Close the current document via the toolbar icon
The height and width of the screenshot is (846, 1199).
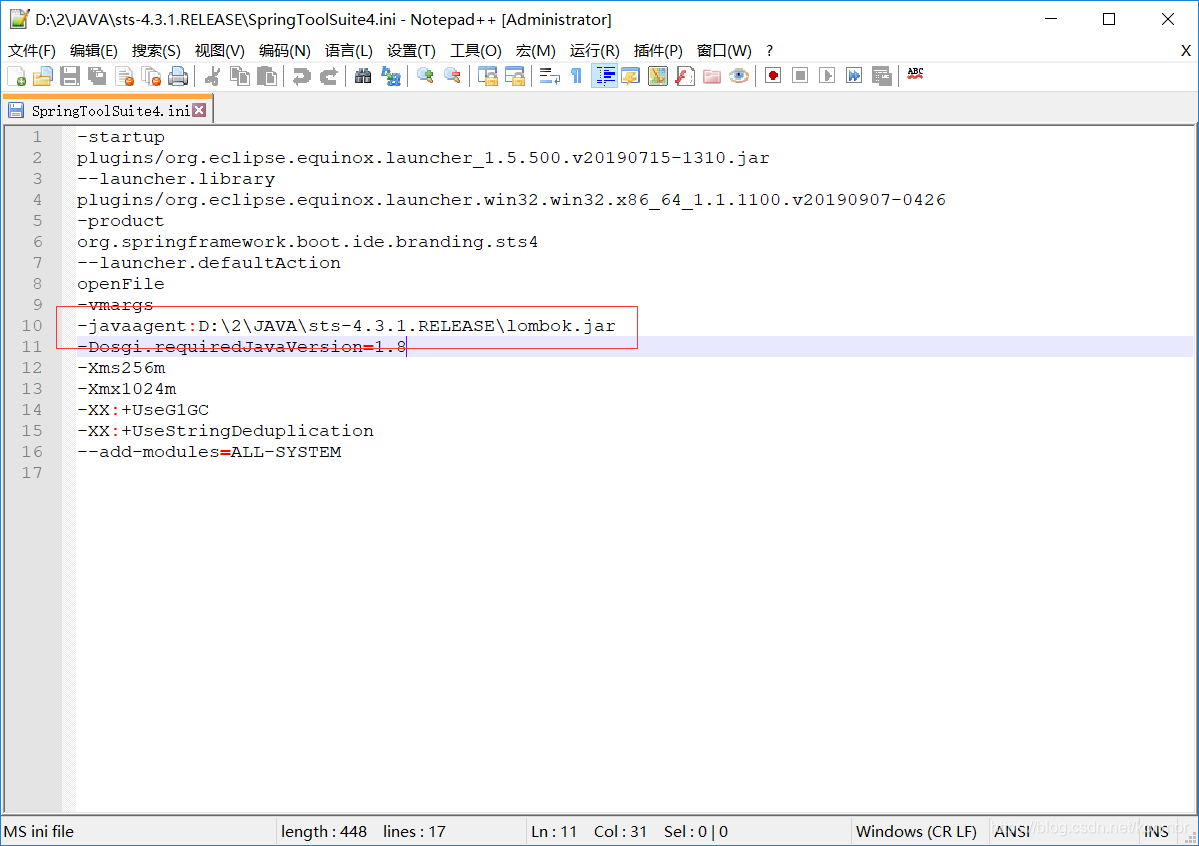pos(125,76)
